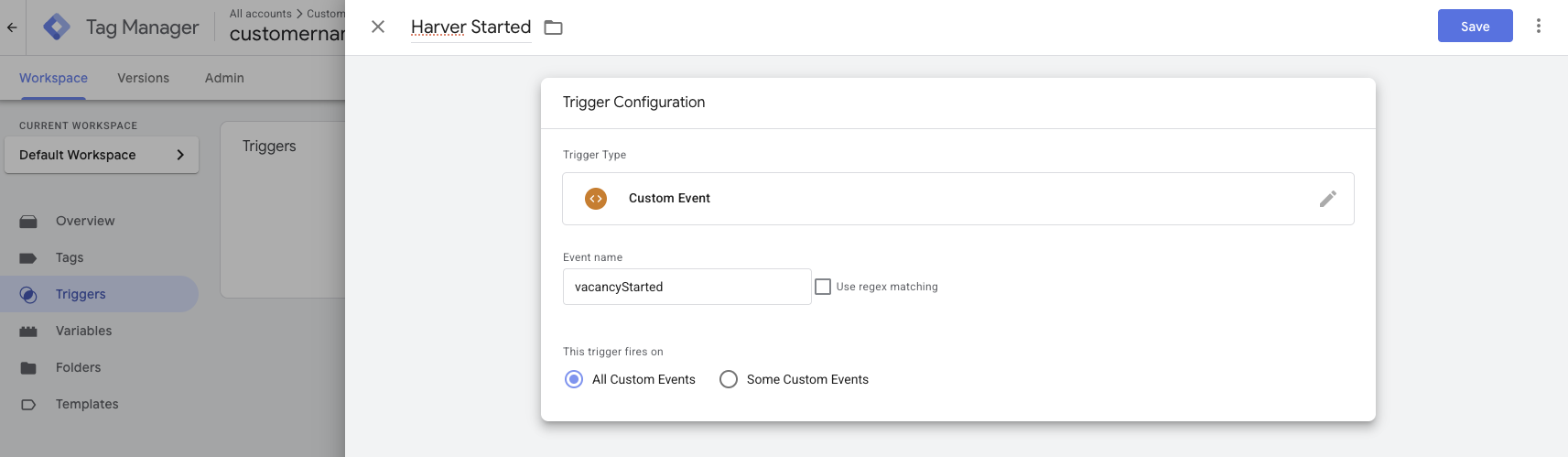This screenshot has width=1568, height=457.
Task: Switch to the Versions tab
Action: point(143,78)
